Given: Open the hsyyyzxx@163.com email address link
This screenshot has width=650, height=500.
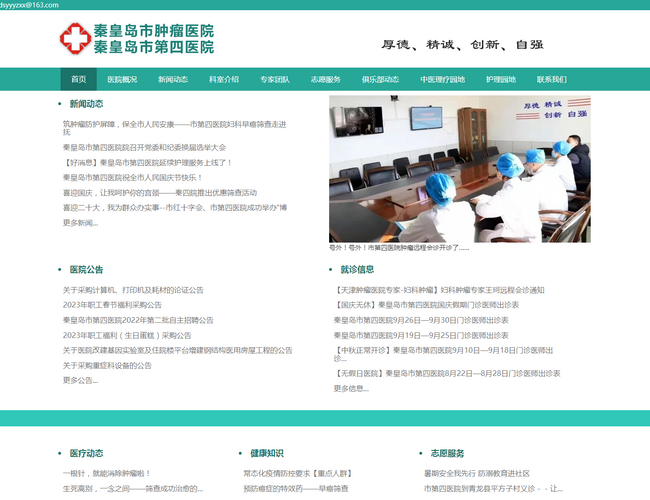Looking at the screenshot, I should (x=30, y=5).
